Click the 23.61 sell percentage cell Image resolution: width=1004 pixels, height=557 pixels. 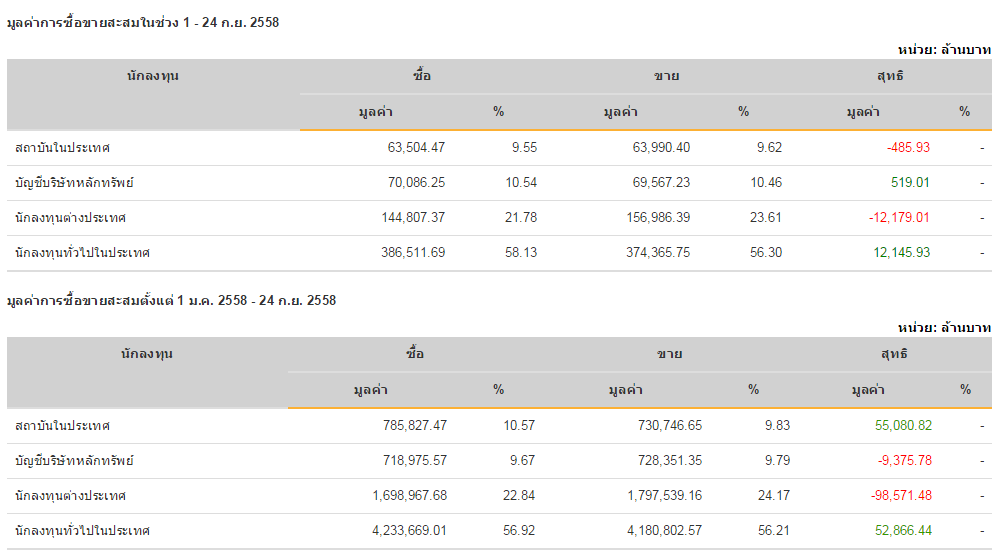click(x=766, y=217)
